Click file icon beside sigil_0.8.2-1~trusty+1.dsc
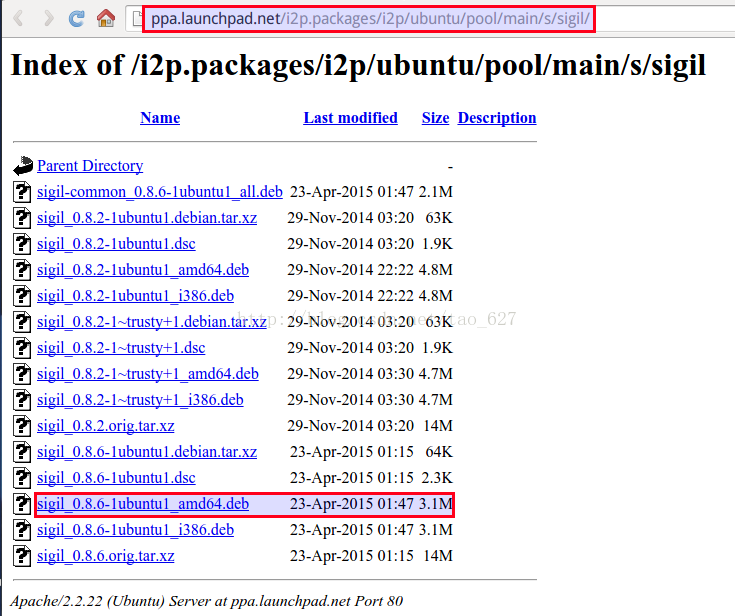Viewport: 735px width, 616px height. (22, 348)
